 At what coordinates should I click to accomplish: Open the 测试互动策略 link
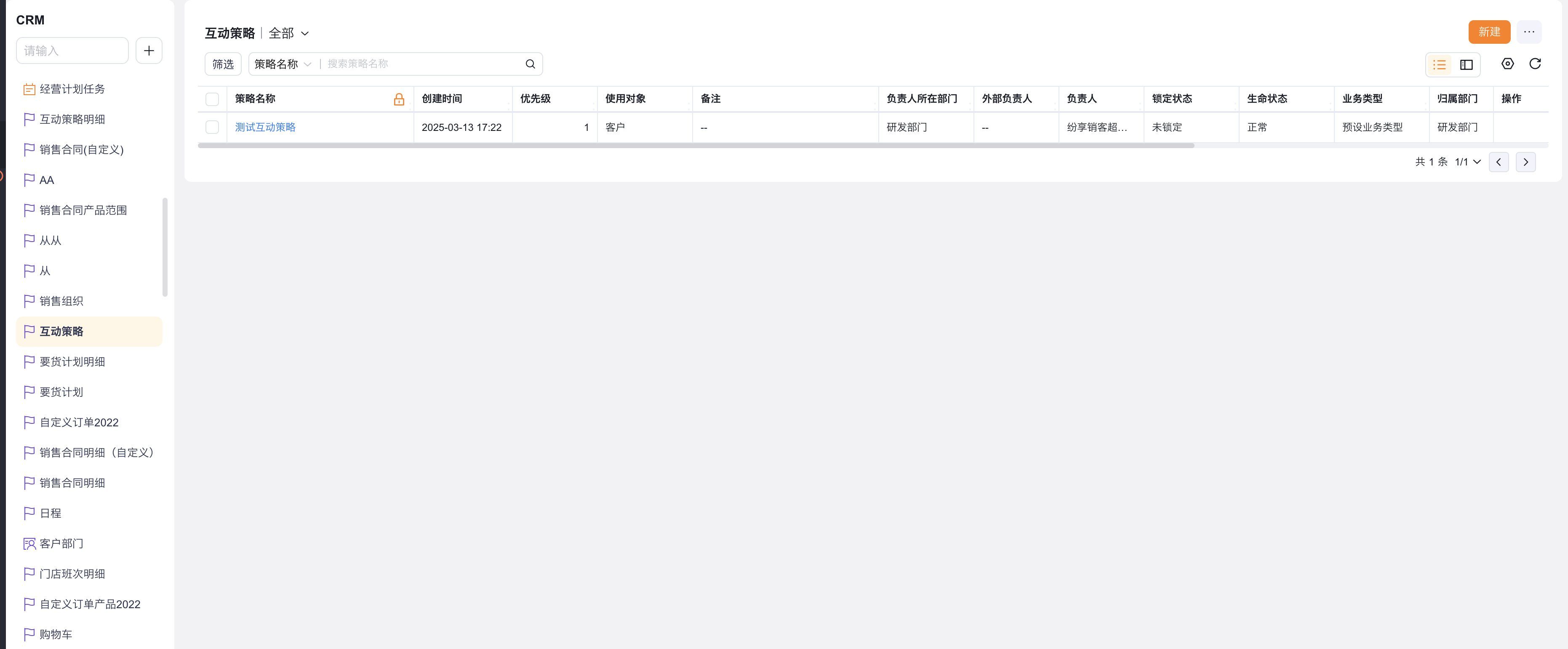tap(265, 127)
